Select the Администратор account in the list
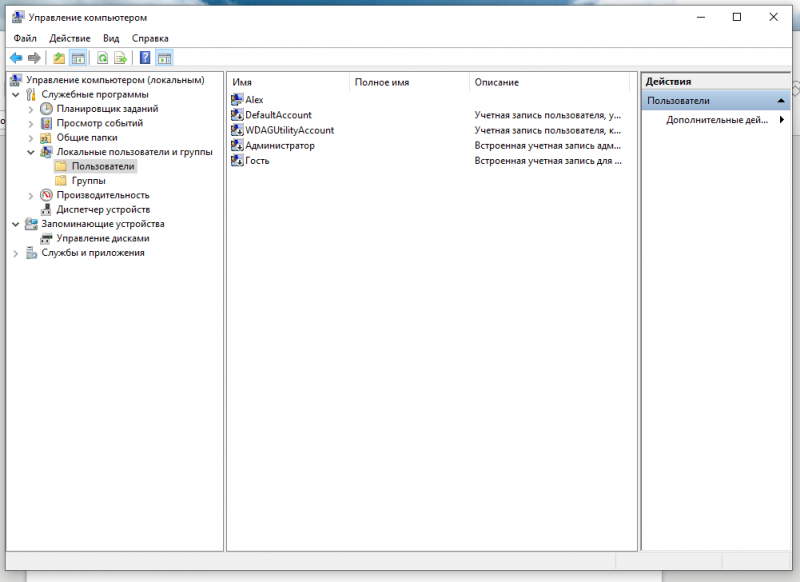 (279, 146)
